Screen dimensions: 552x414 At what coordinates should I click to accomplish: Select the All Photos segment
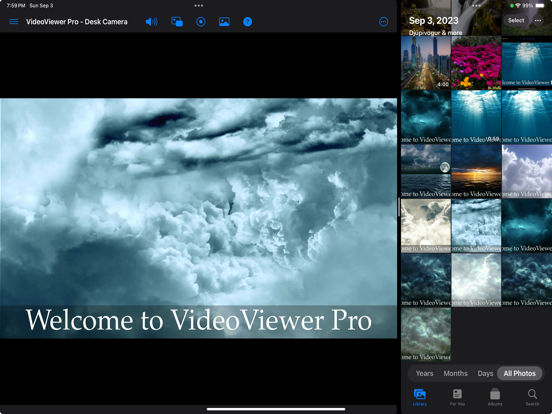coord(520,374)
